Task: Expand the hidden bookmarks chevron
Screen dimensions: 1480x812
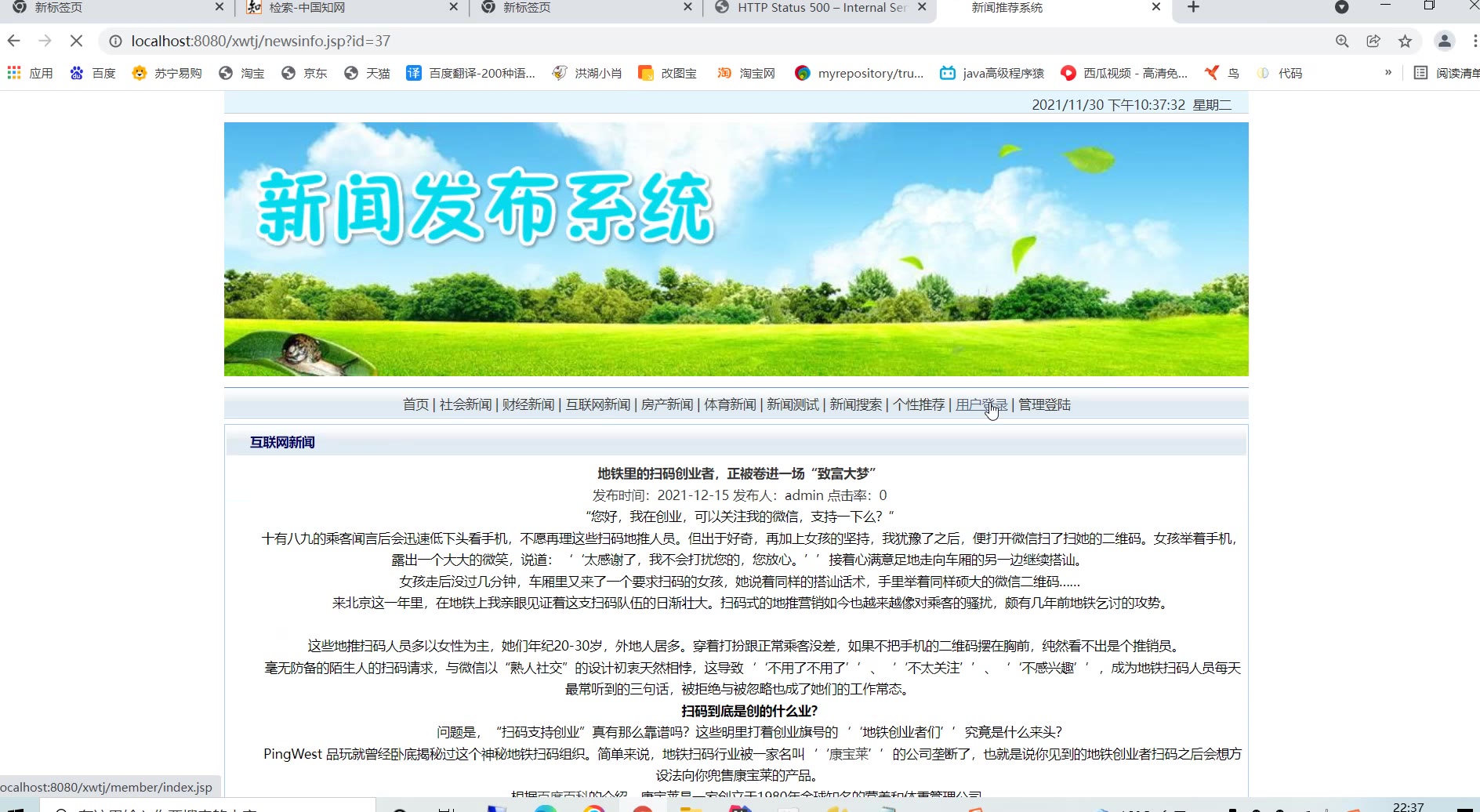Action: pyautogui.click(x=1388, y=72)
